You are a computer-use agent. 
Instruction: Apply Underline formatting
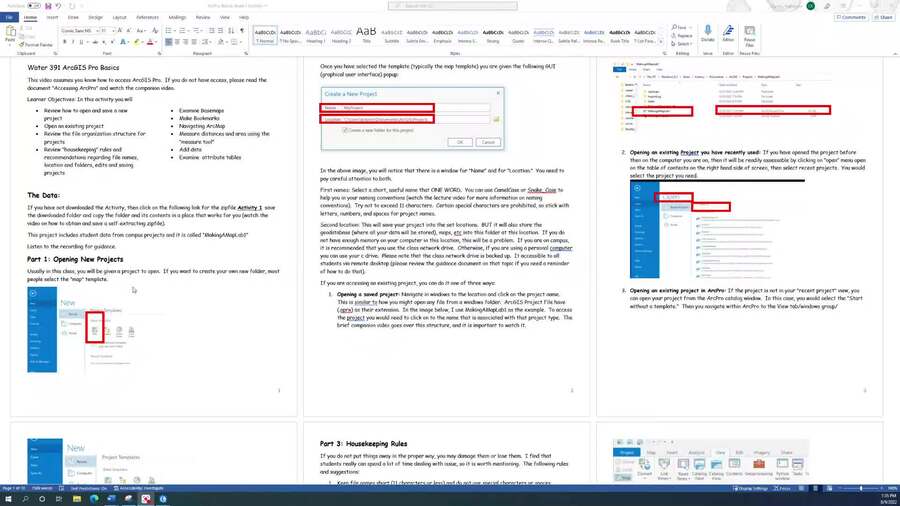(81, 42)
